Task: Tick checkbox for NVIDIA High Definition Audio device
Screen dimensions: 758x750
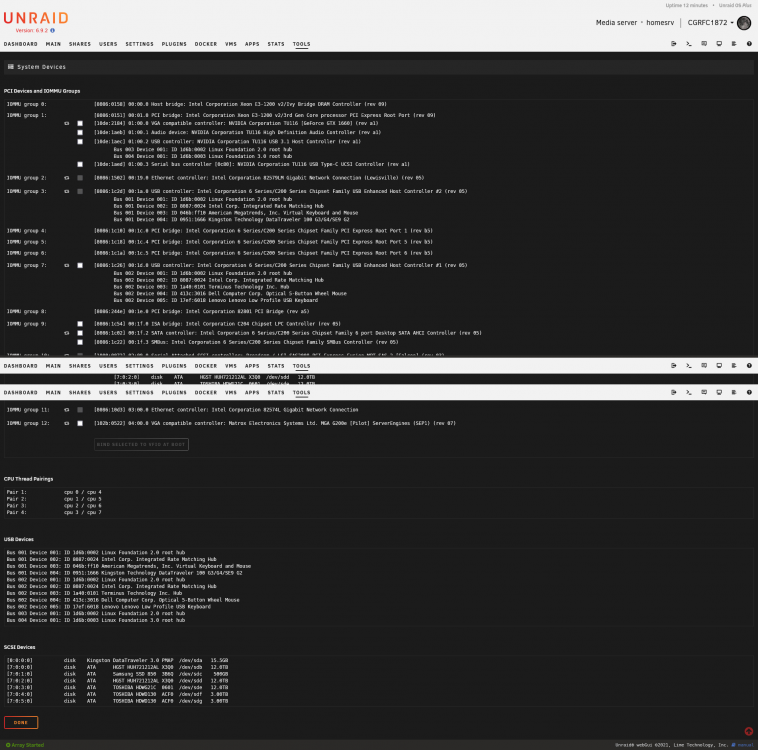Action: click(80, 132)
